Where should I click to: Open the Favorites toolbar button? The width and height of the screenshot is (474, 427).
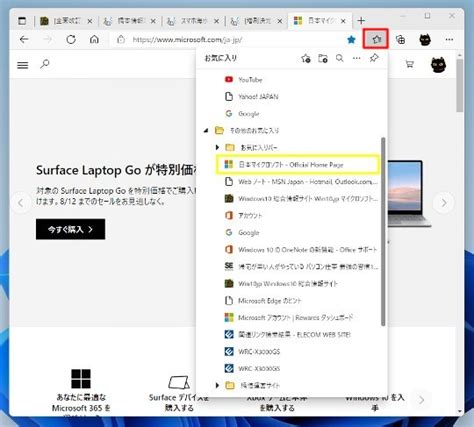[376, 39]
